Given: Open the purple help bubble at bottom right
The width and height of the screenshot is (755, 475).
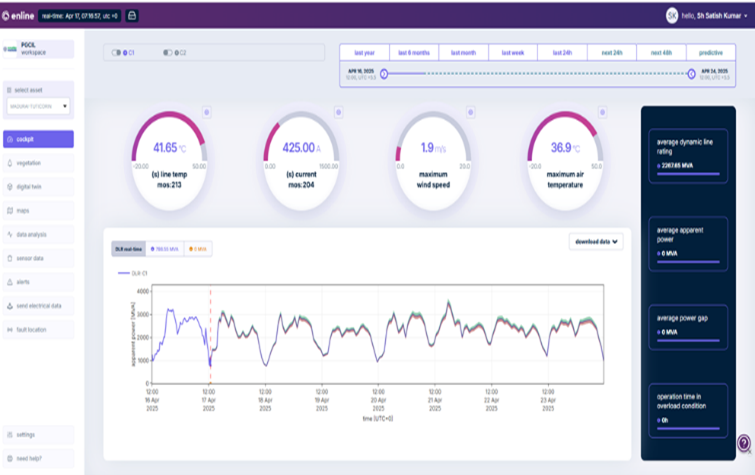Looking at the screenshot, I should pyautogui.click(x=743, y=443).
